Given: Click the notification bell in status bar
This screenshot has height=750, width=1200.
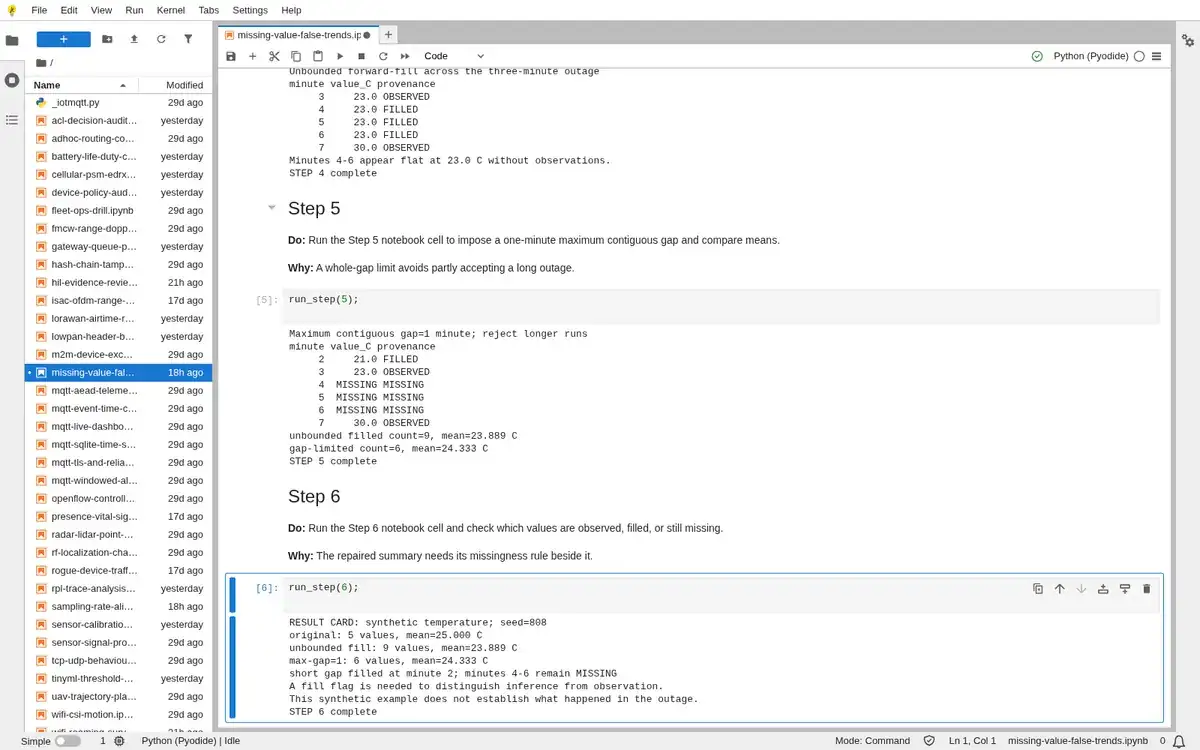Looking at the screenshot, I should [x=1179, y=741].
